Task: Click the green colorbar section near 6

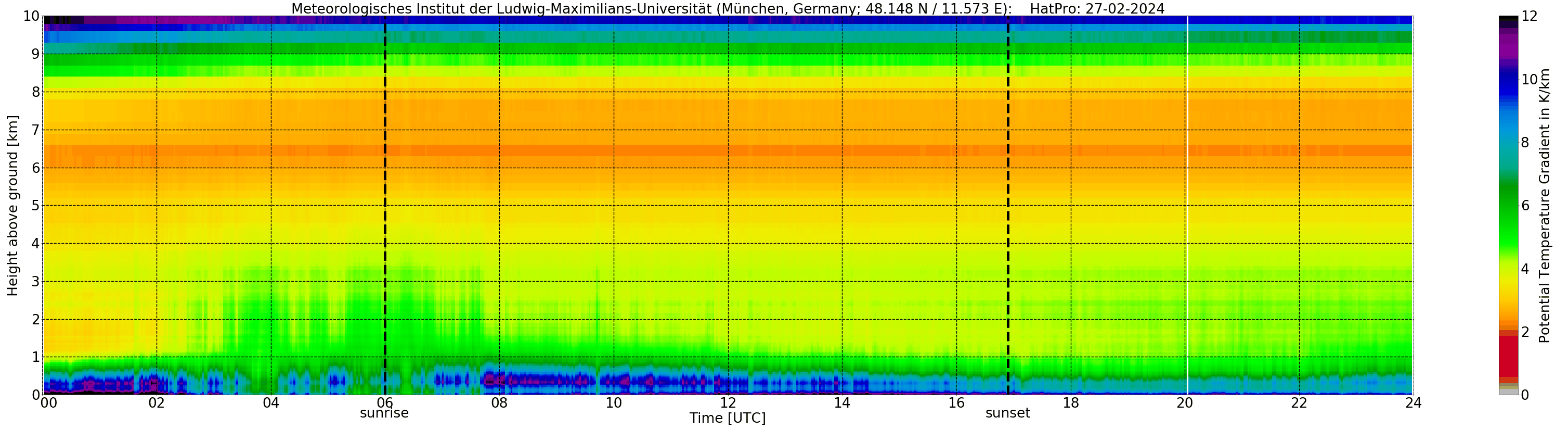Action: pyautogui.click(x=1508, y=204)
